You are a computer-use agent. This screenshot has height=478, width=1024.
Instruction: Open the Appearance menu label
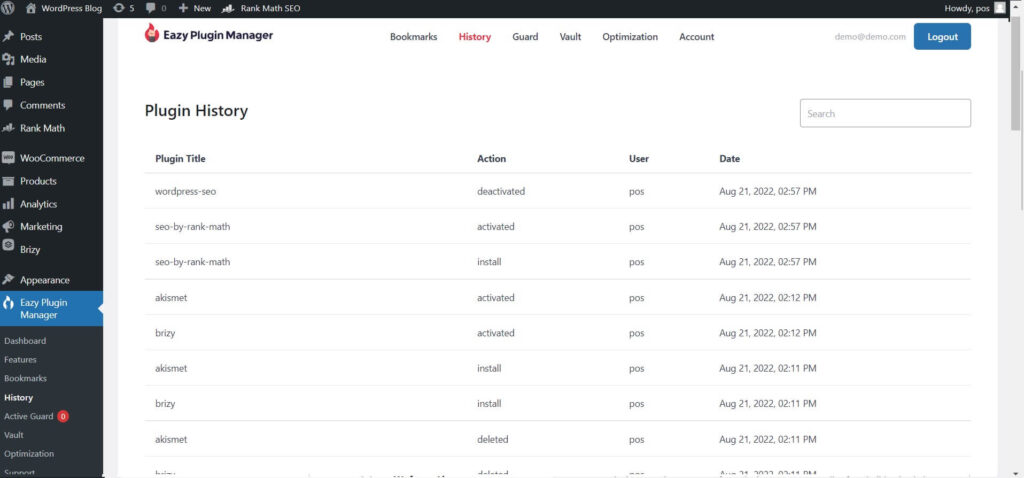click(44, 279)
